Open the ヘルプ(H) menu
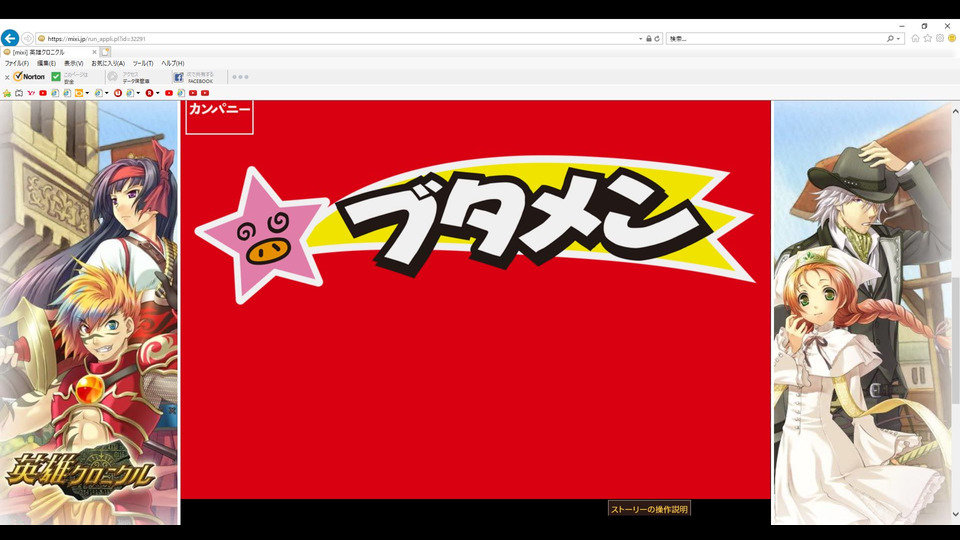The width and height of the screenshot is (960, 540). tap(173, 63)
